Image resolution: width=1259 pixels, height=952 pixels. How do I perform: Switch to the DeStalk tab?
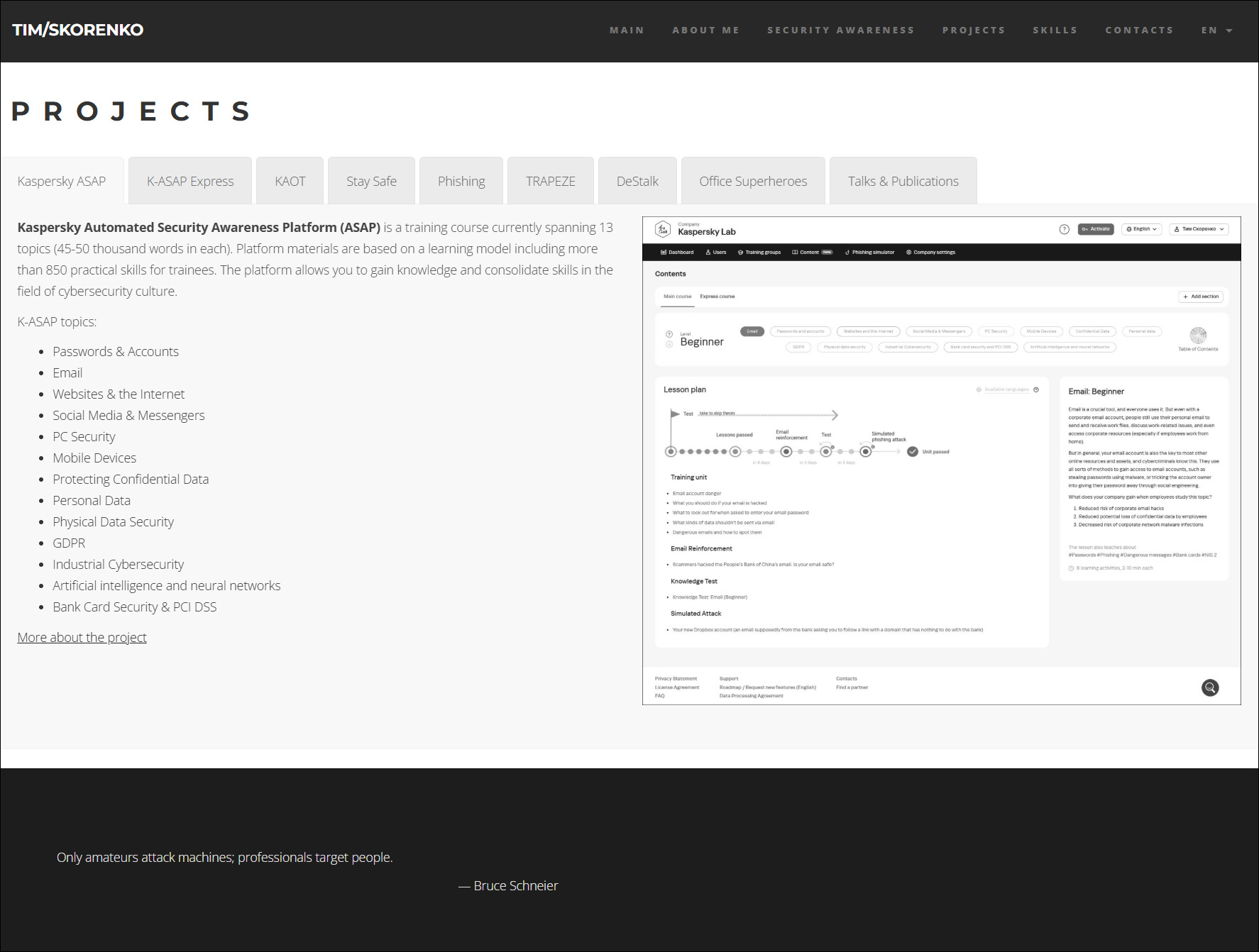click(637, 181)
